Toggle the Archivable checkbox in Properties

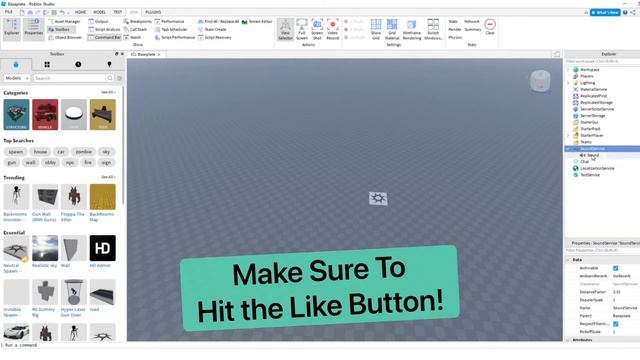pyautogui.click(x=616, y=268)
